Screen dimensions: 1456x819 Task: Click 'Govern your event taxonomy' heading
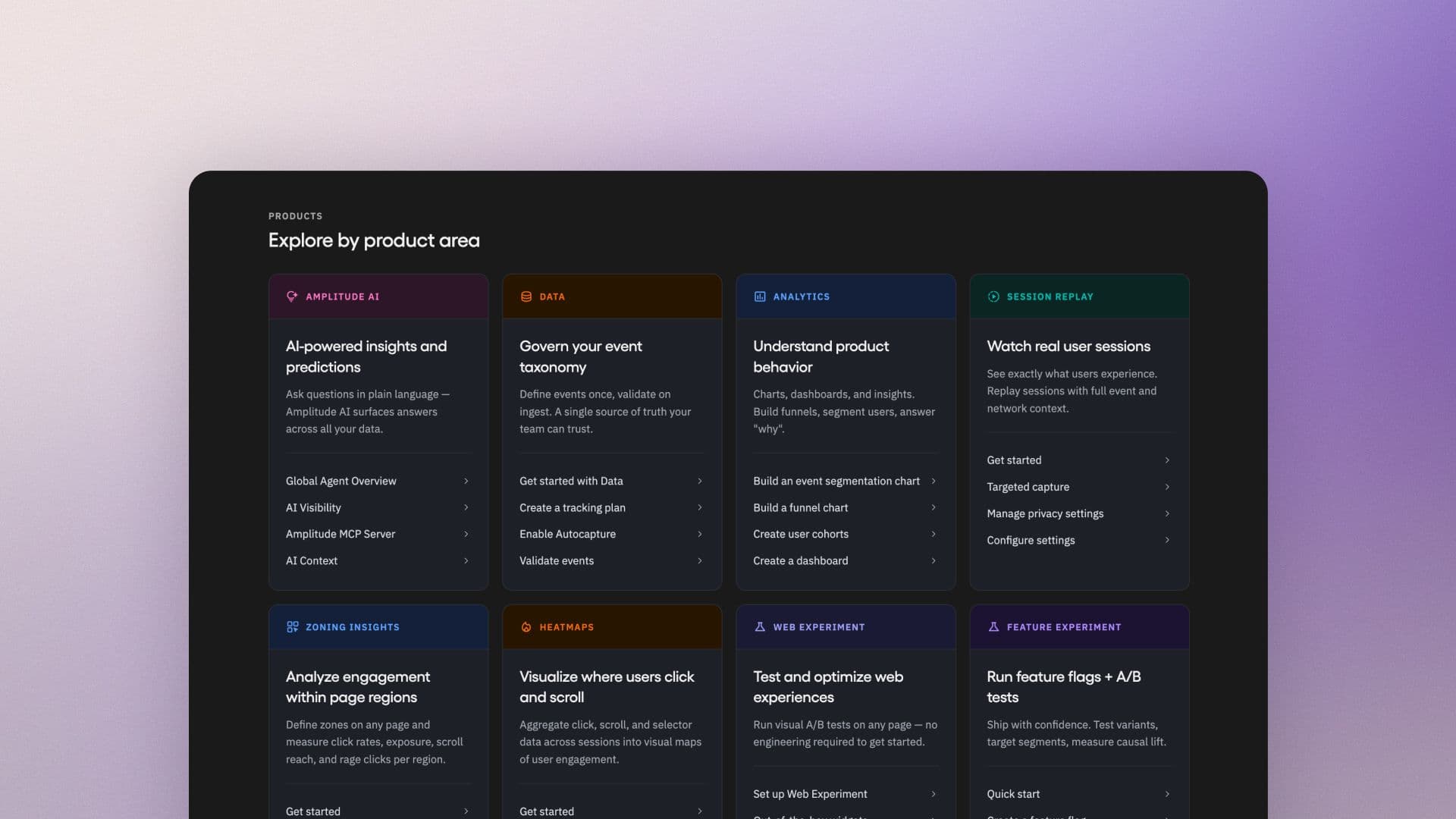pyautogui.click(x=580, y=356)
